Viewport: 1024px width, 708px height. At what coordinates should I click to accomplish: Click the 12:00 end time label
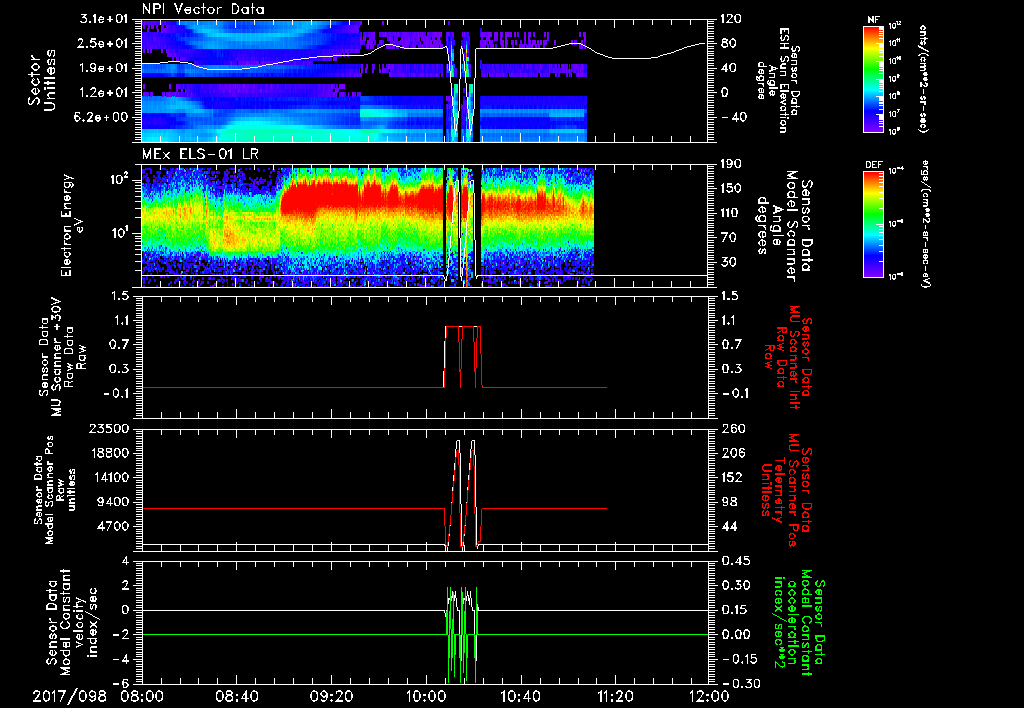point(708,696)
